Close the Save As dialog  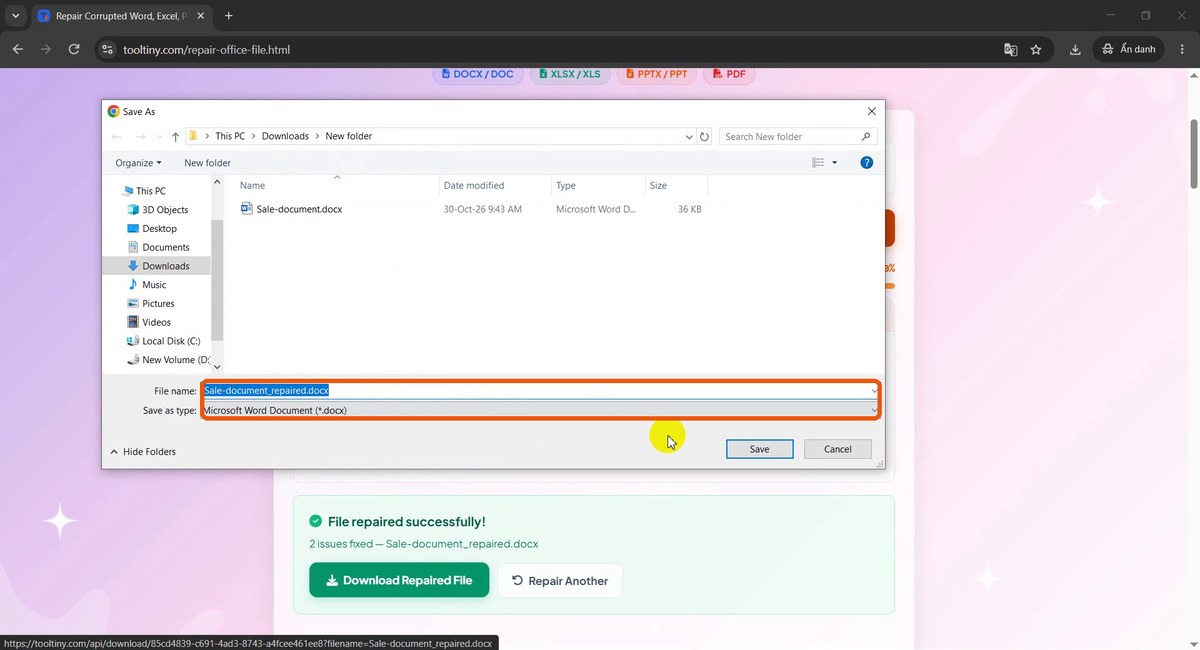point(872,111)
